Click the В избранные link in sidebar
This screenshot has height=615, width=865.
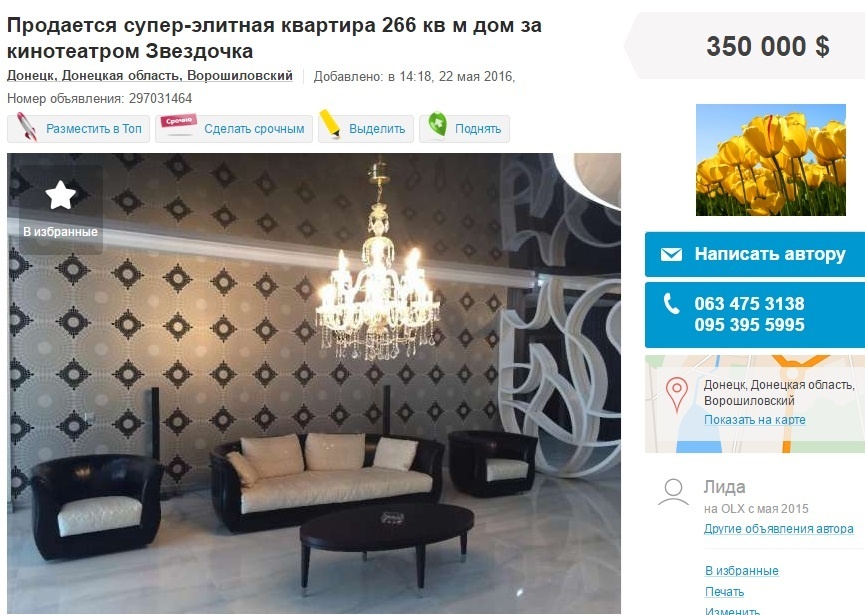click(x=741, y=571)
